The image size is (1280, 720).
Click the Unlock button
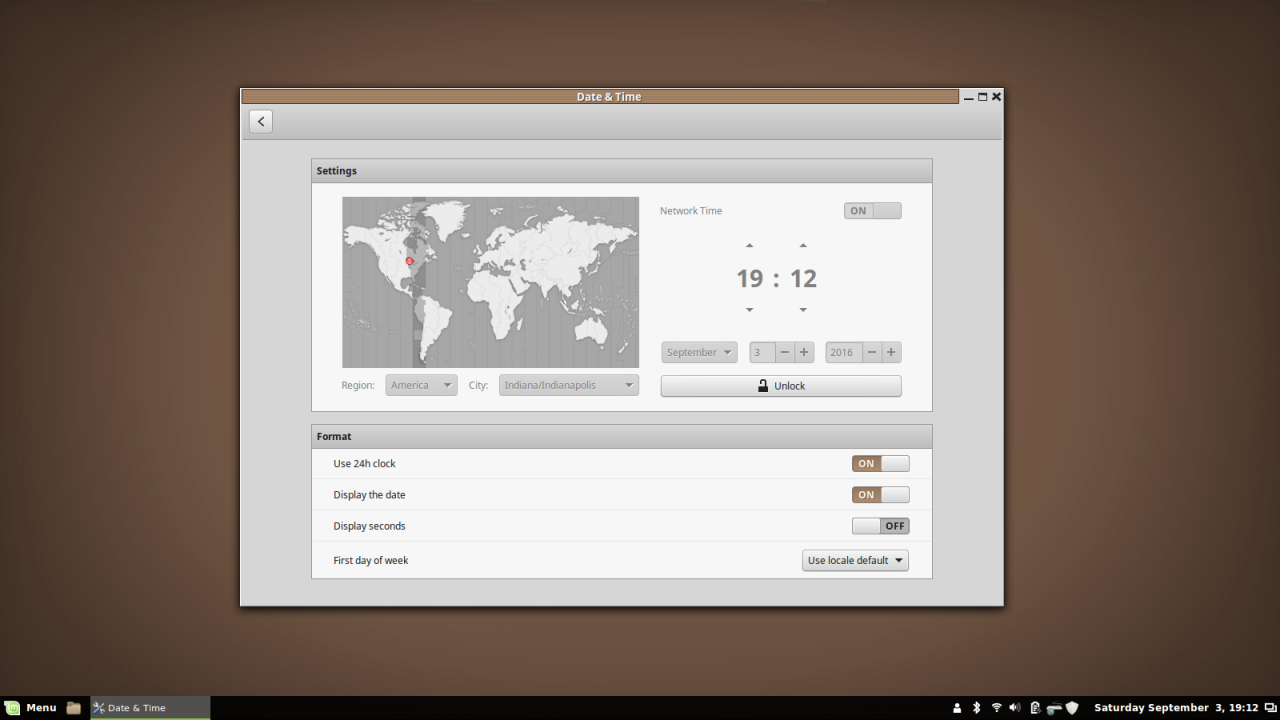pos(781,386)
